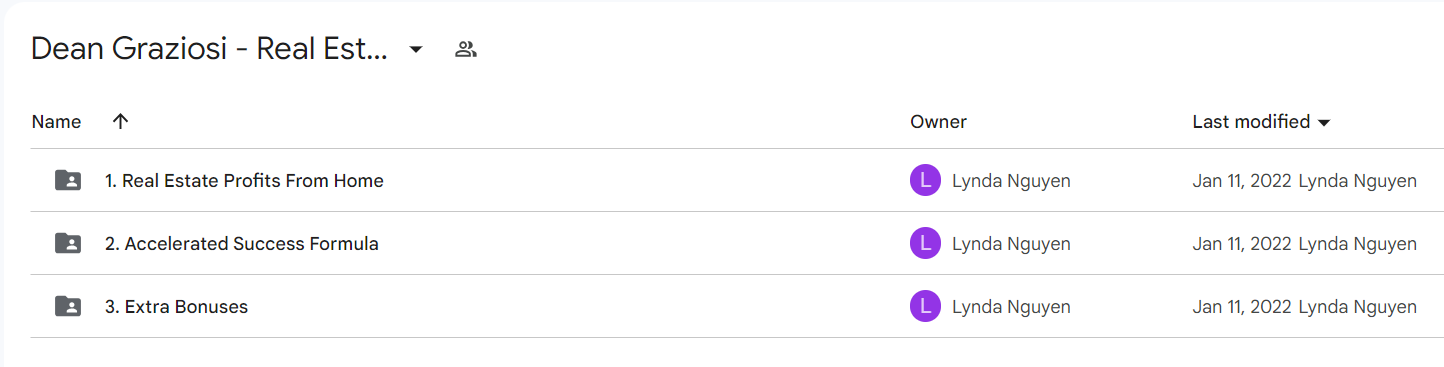Click the Name sort ascending arrow
This screenshot has height=367, width=1444.
click(120, 122)
